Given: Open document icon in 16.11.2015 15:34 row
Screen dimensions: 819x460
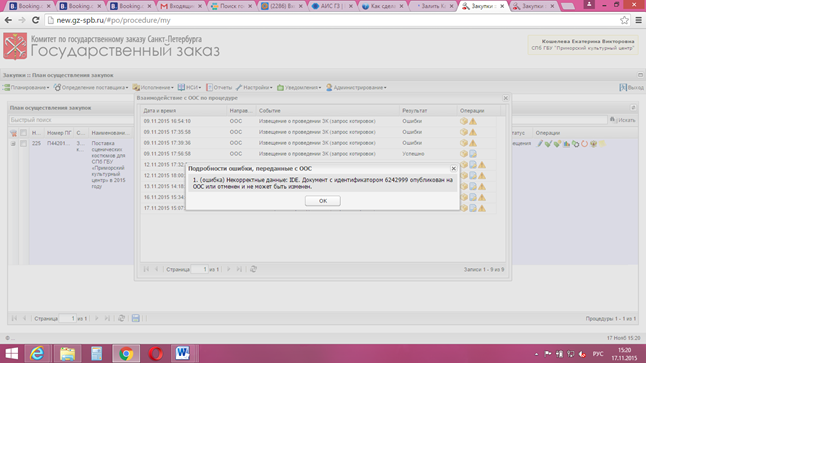Looking at the screenshot, I should point(473,197).
